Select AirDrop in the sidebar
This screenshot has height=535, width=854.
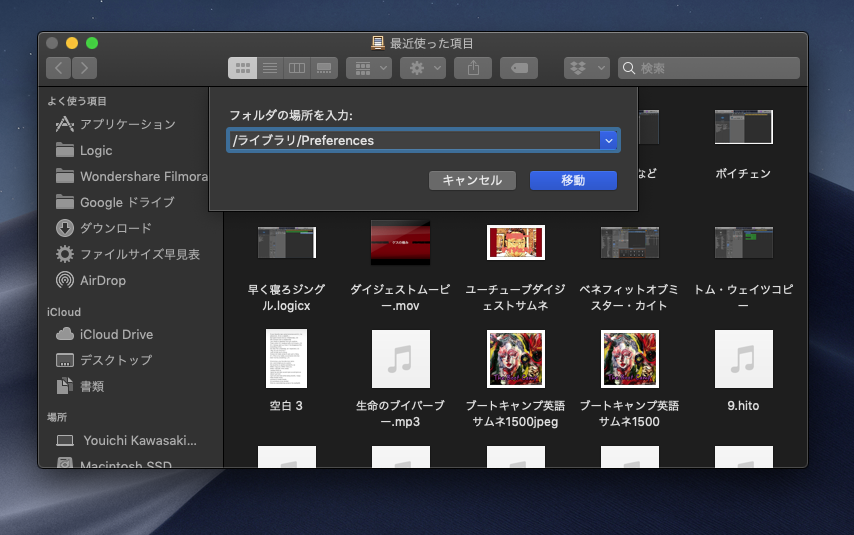pos(103,280)
